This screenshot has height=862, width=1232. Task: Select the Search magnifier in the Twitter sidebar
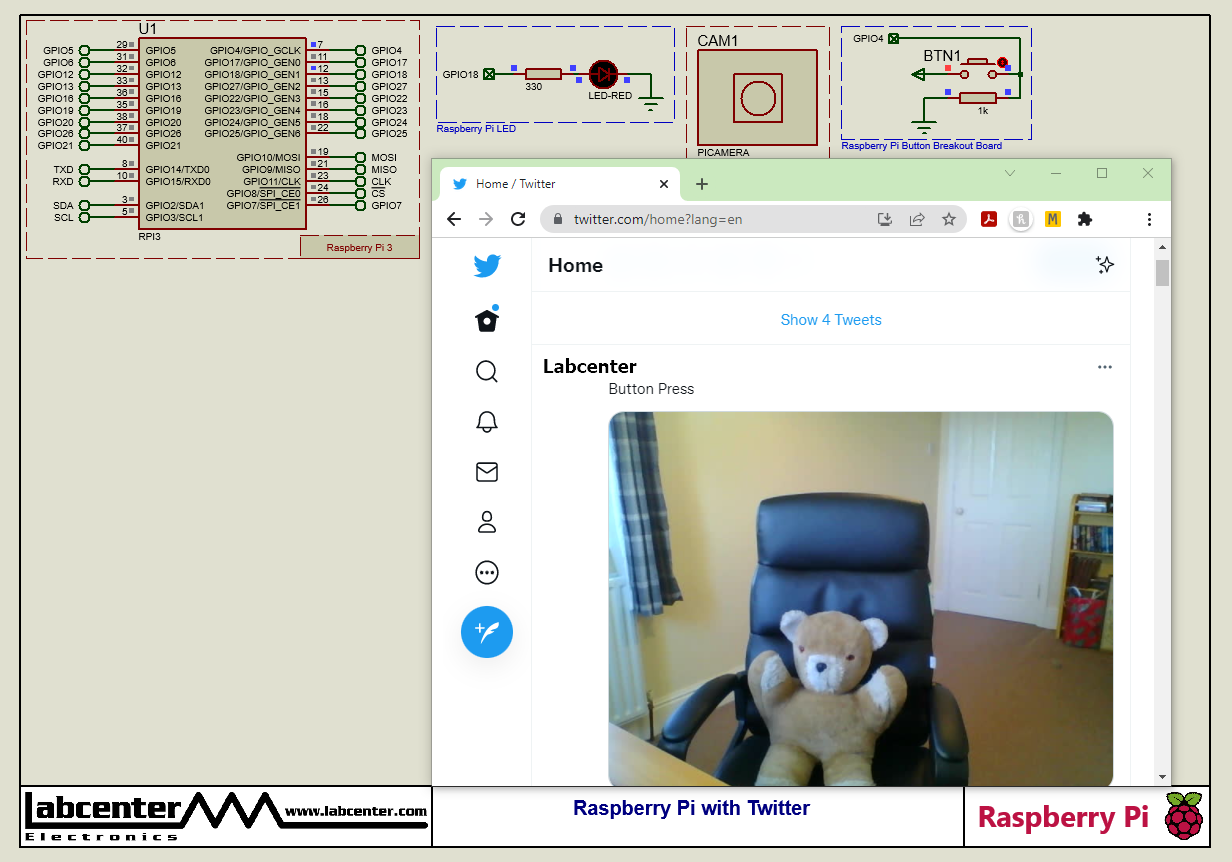point(487,371)
